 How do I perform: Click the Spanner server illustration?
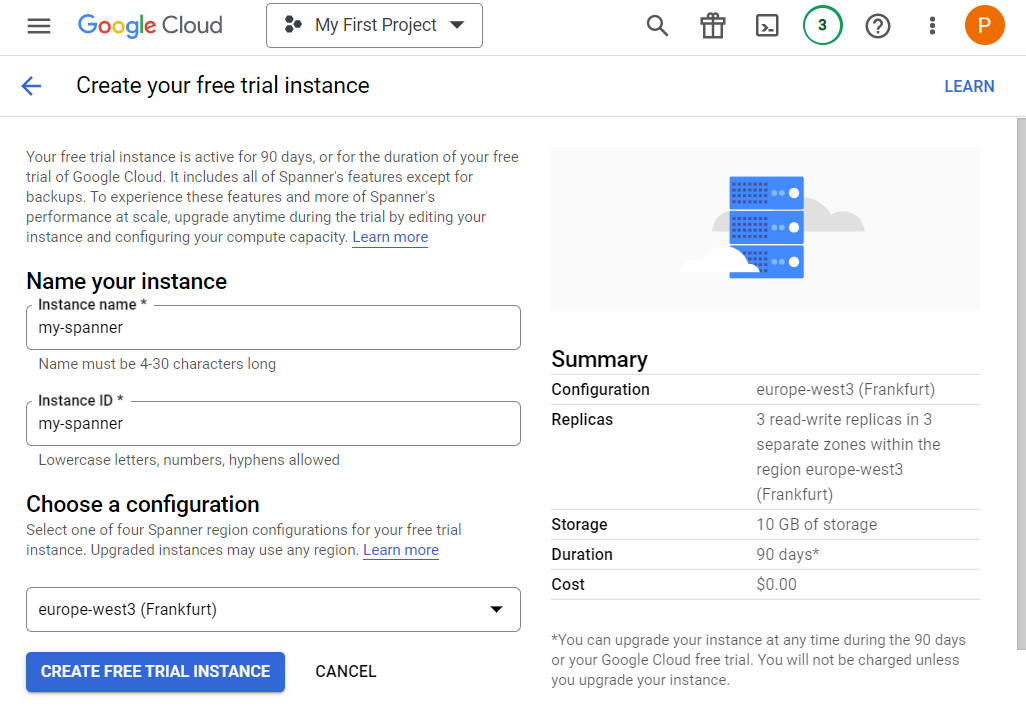pos(766,228)
